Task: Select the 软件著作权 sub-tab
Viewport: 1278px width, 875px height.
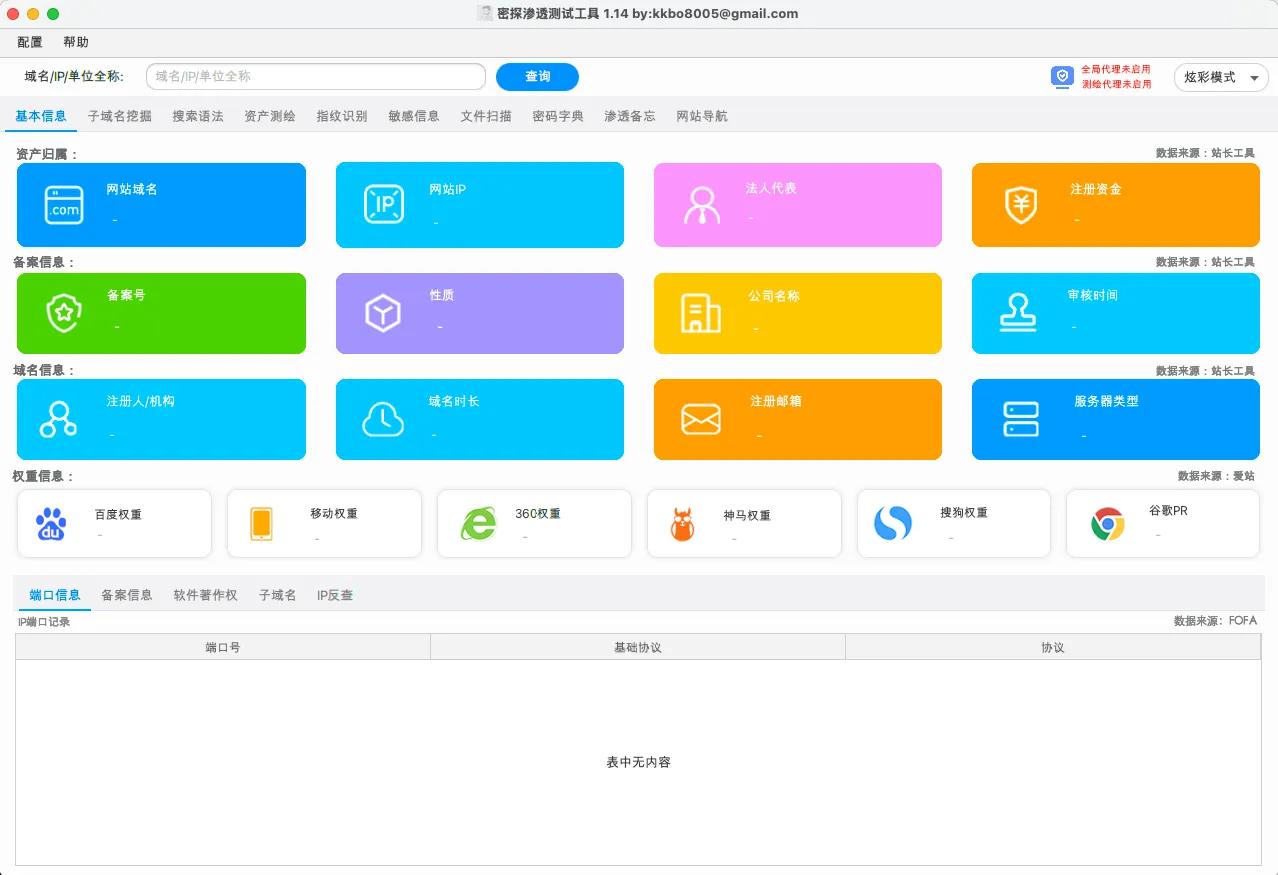Action: pos(205,595)
